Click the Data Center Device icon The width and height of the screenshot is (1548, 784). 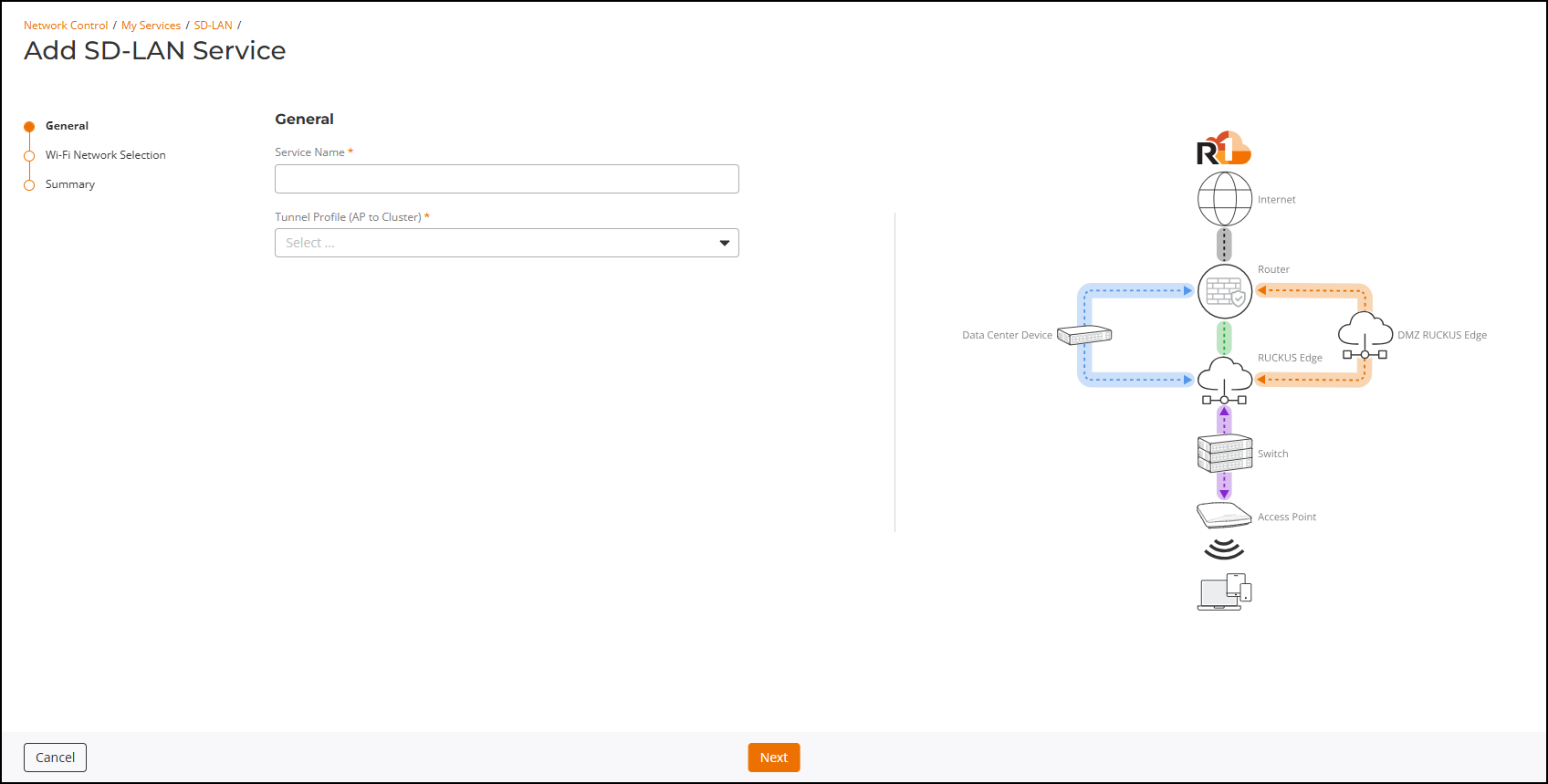1084,335
